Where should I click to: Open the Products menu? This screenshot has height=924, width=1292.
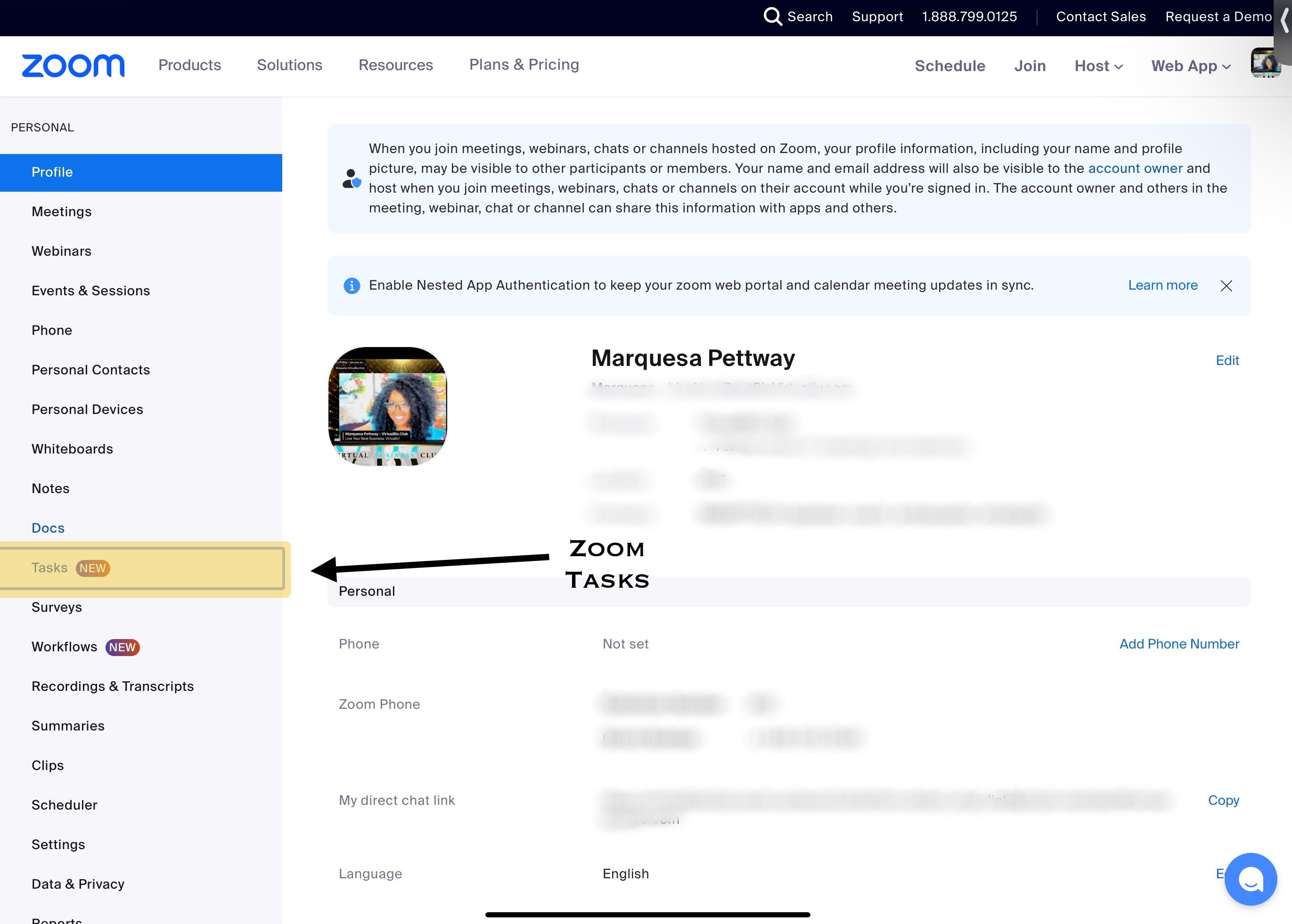click(x=189, y=65)
